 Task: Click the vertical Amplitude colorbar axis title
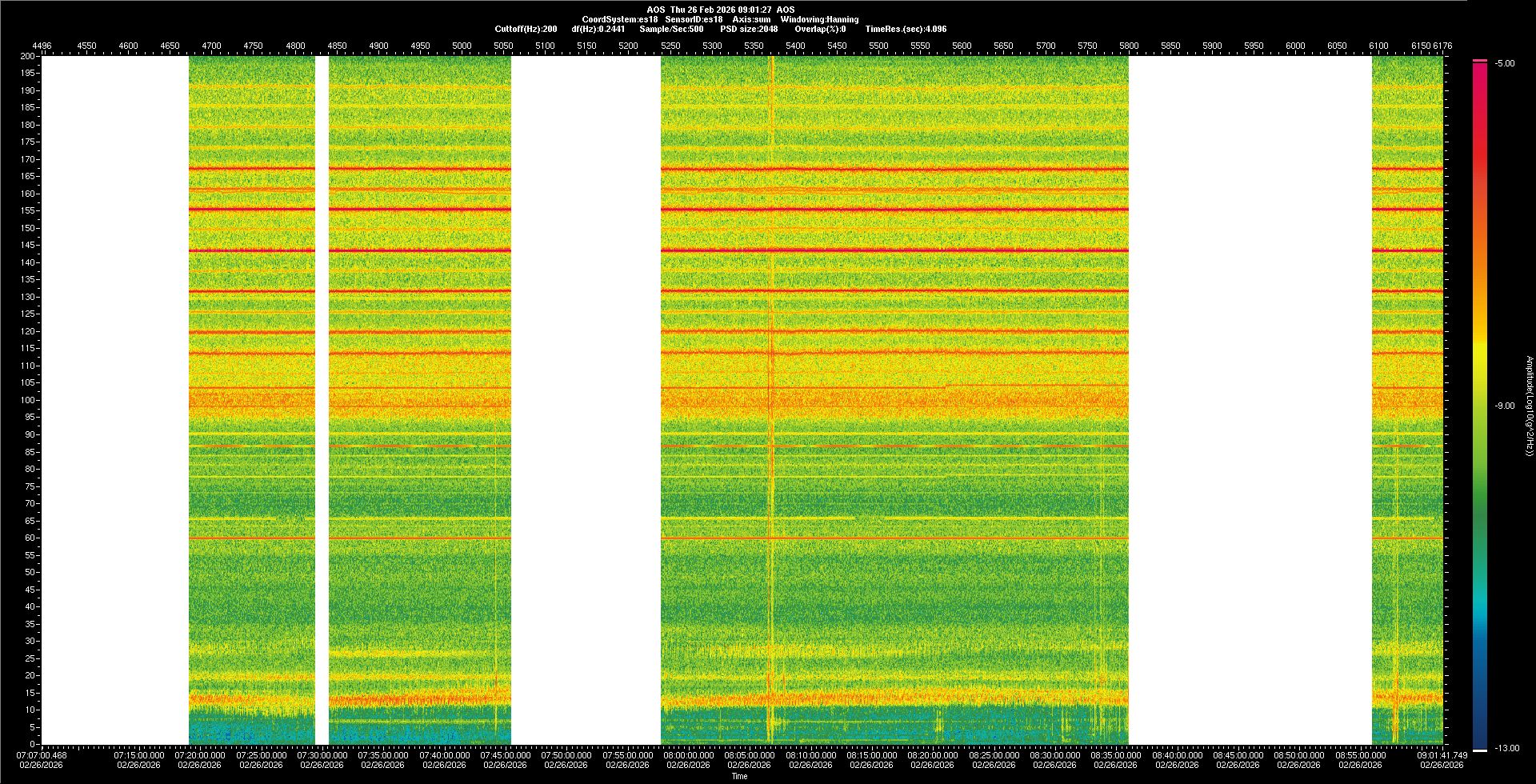point(1529,406)
